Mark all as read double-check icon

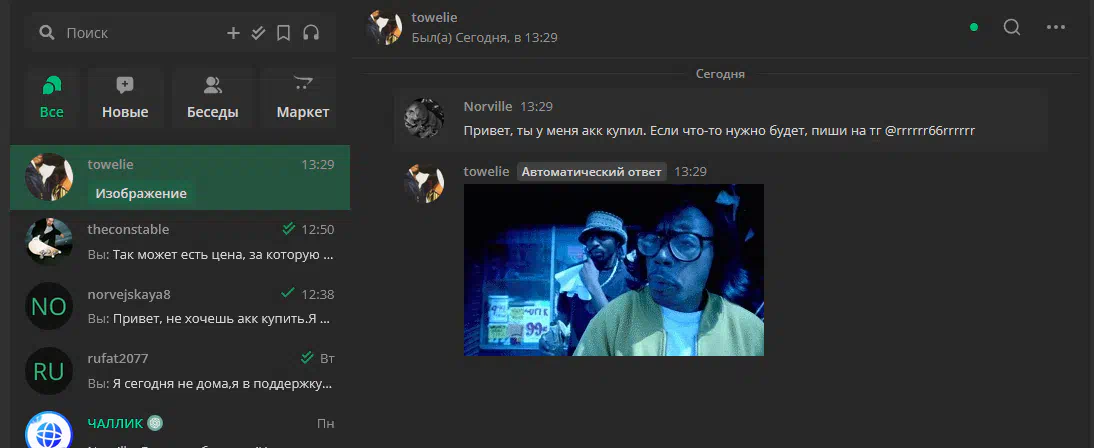pyautogui.click(x=258, y=33)
